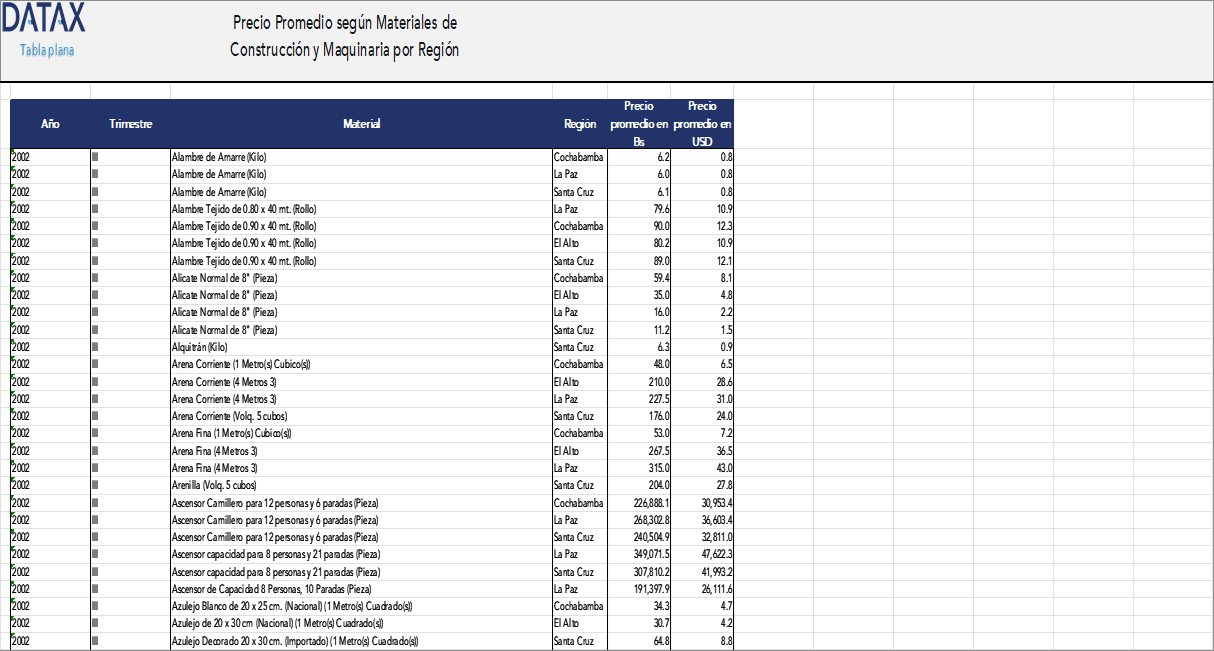This screenshot has width=1214, height=651.
Task: Select the Material column header
Action: click(x=361, y=124)
